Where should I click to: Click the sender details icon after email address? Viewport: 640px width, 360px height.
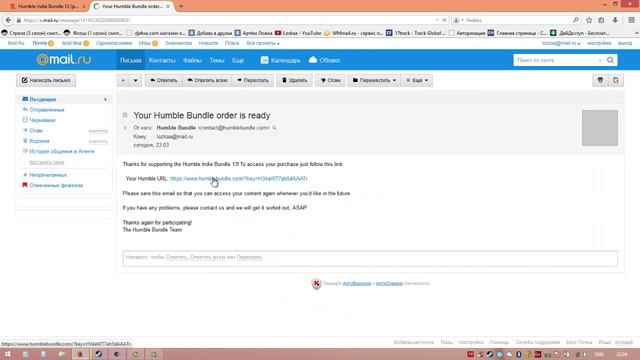point(274,128)
